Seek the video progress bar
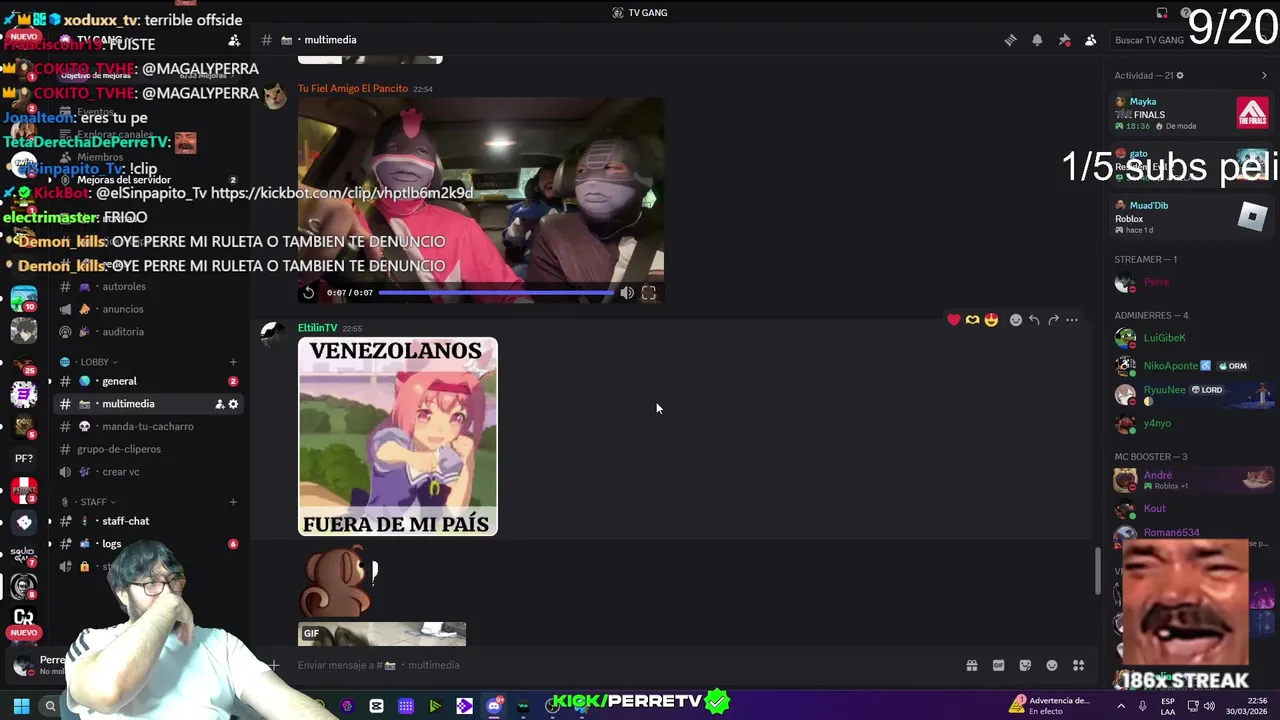The width and height of the screenshot is (1280, 720). [496, 293]
